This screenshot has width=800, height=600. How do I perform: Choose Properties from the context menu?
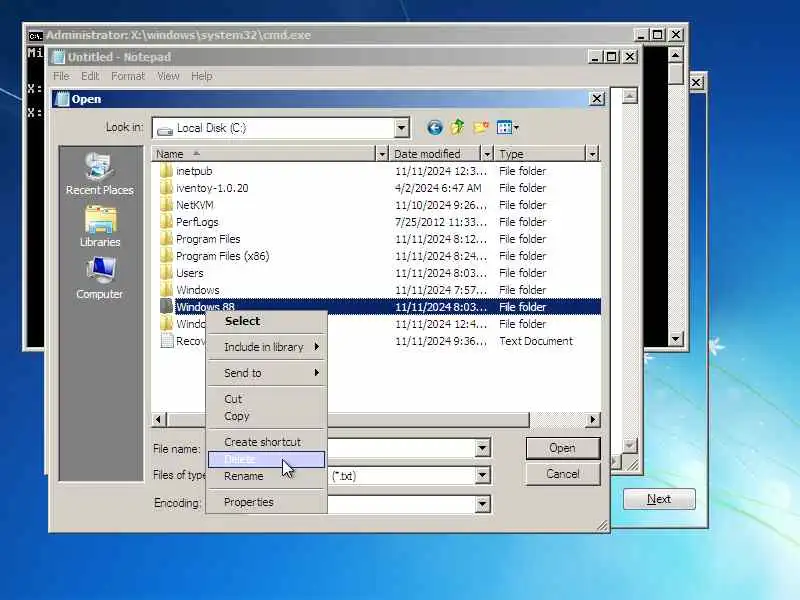click(x=266, y=502)
